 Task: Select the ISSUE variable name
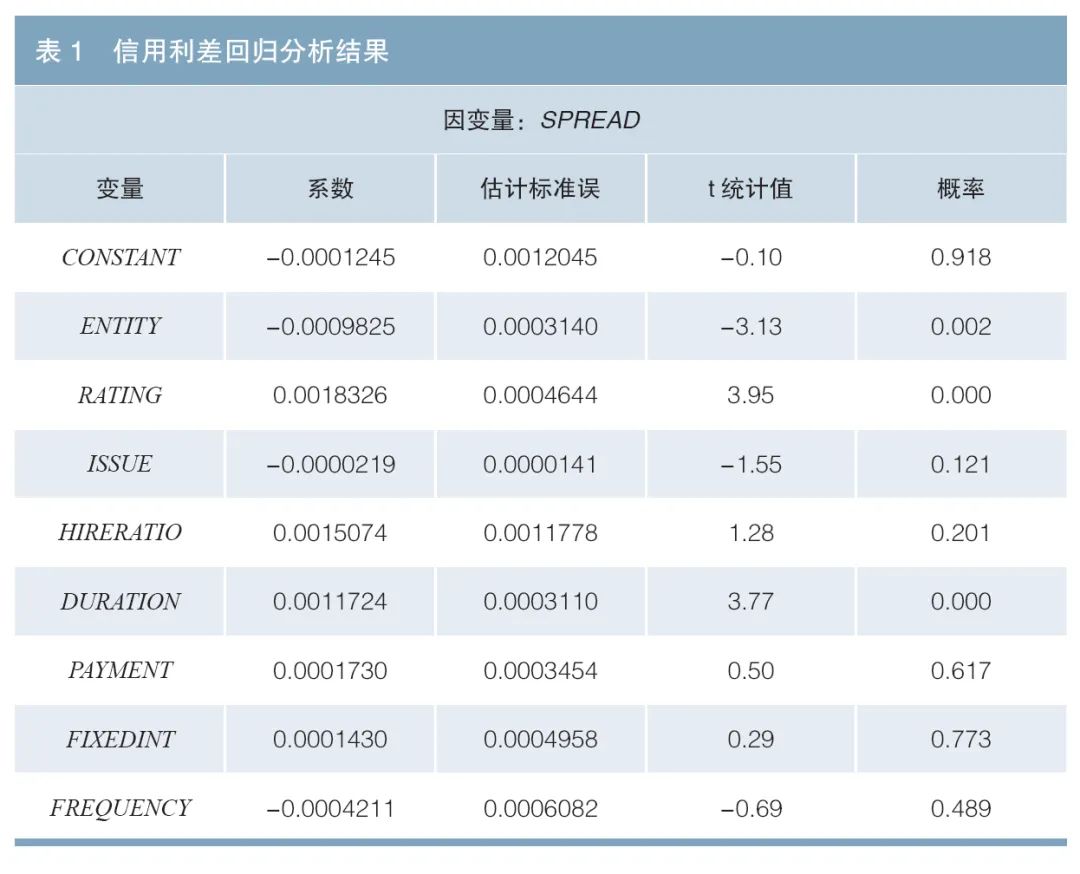118,464
